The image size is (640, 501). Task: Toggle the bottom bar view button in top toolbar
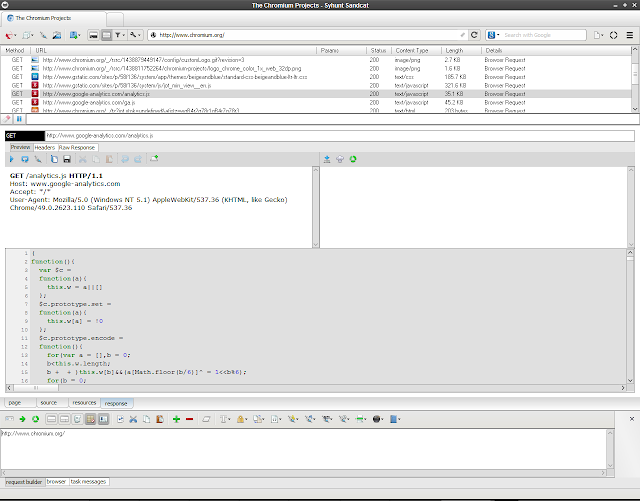coord(93,35)
